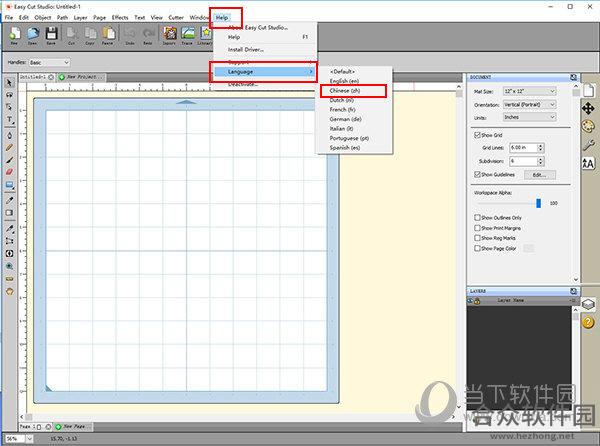The height and width of the screenshot is (446, 600).
Task: Choose Spanish (es) language
Action: 345,148
